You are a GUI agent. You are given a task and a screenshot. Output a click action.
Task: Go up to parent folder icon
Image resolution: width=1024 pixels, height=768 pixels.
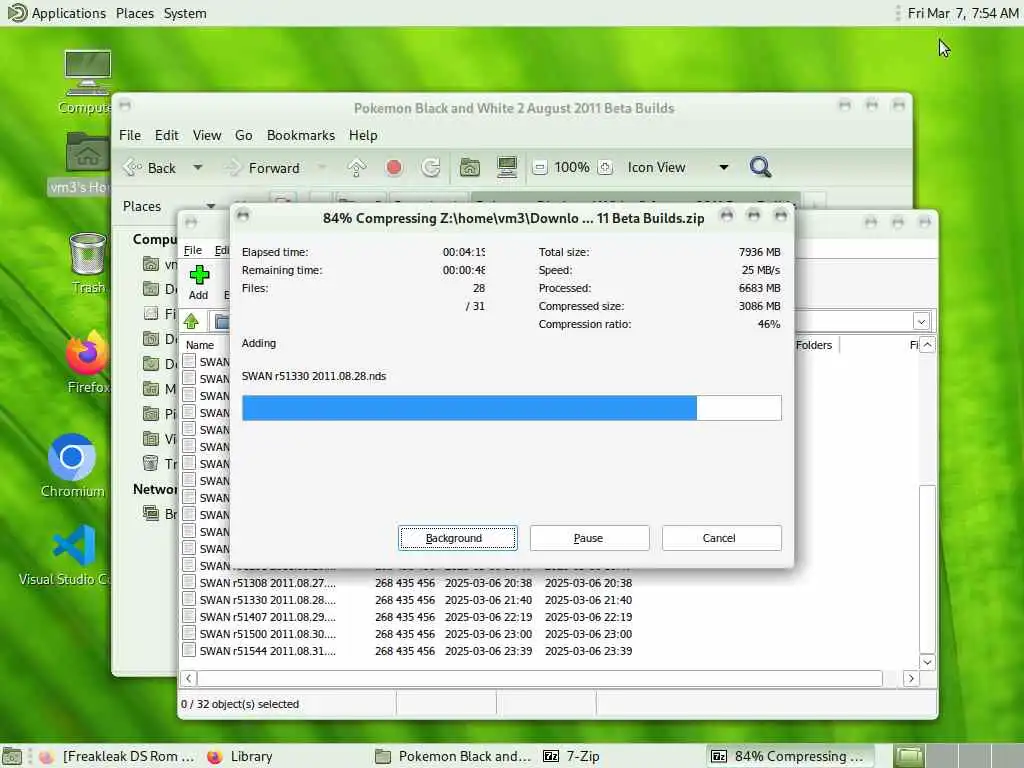(357, 168)
